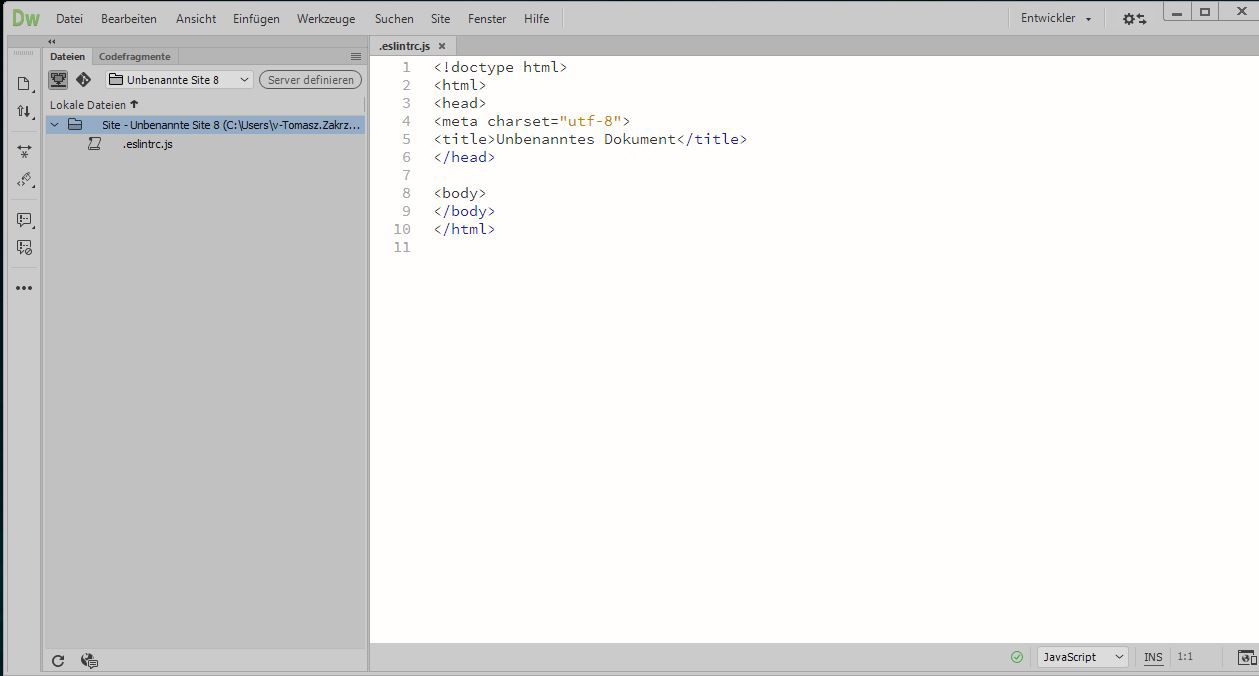Click the Remove Comment icon in the left toolbar
The height and width of the screenshot is (676, 1259).
coord(24,247)
